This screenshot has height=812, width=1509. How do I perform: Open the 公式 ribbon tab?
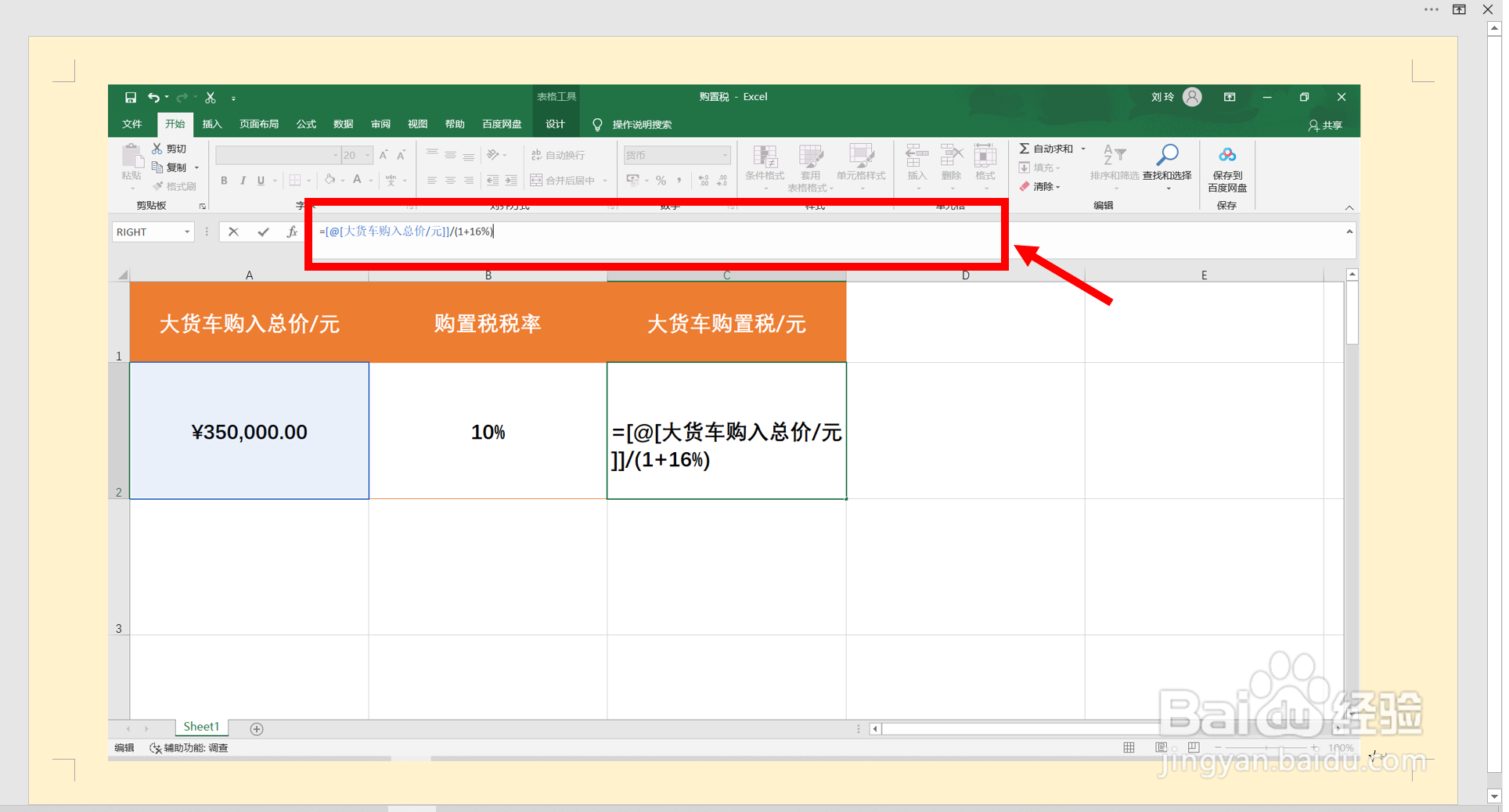(x=305, y=124)
